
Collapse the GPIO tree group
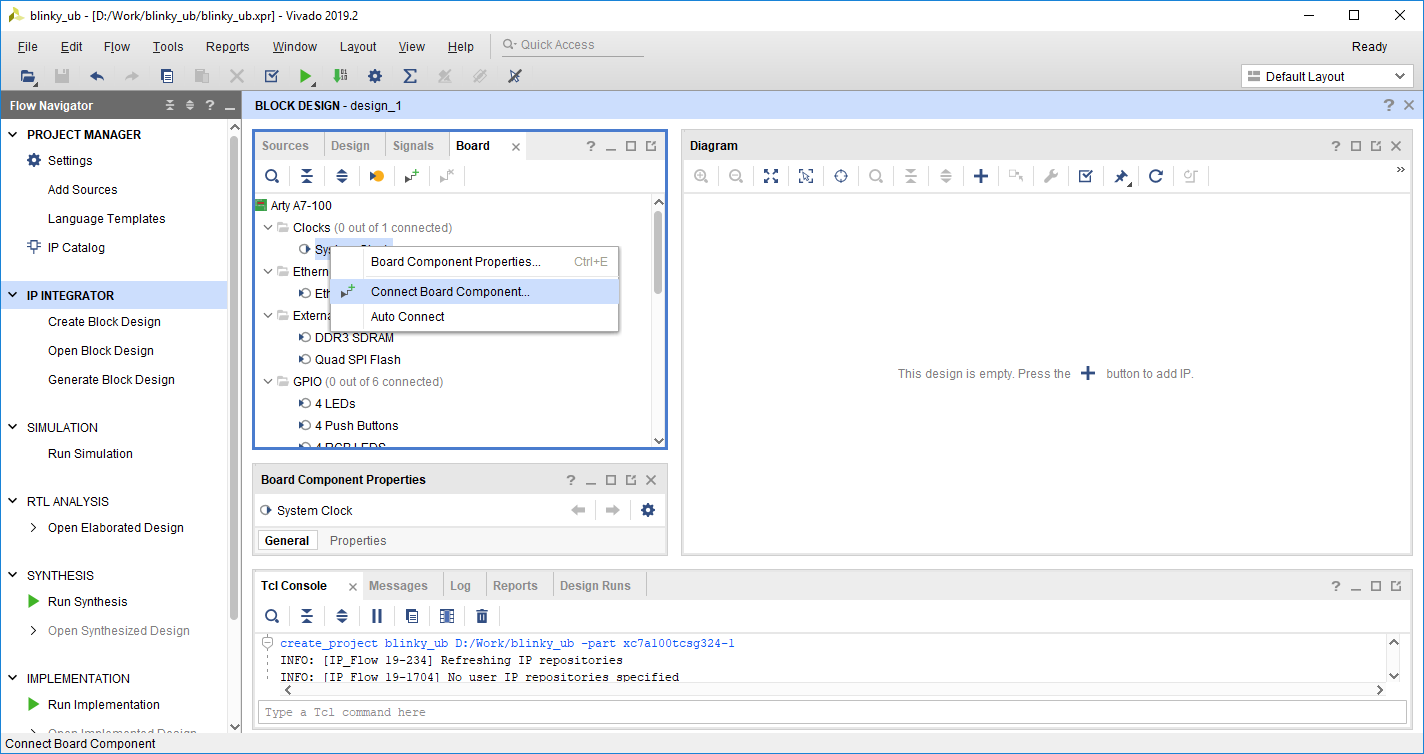tap(268, 382)
